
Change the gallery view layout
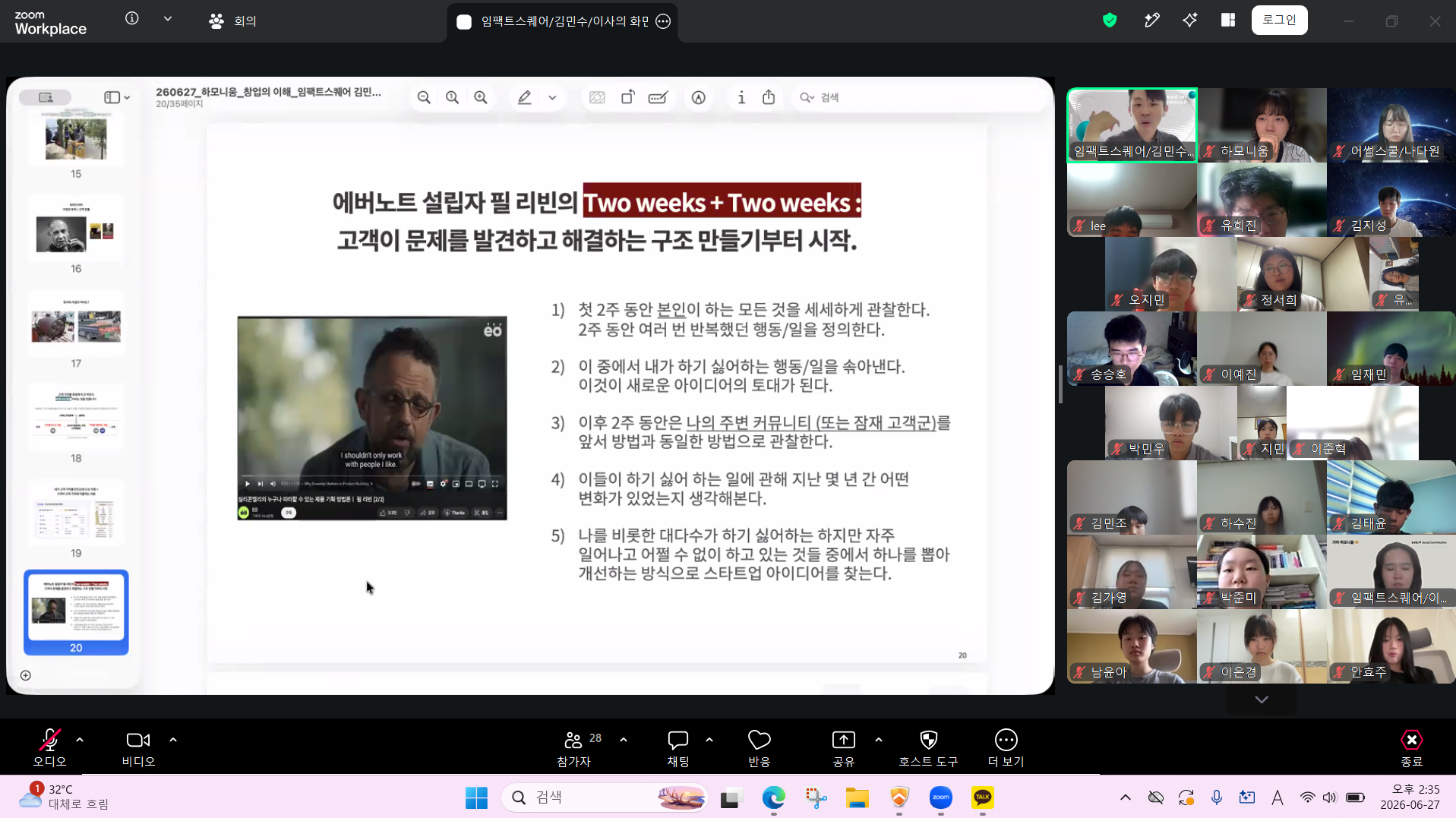point(1227,21)
